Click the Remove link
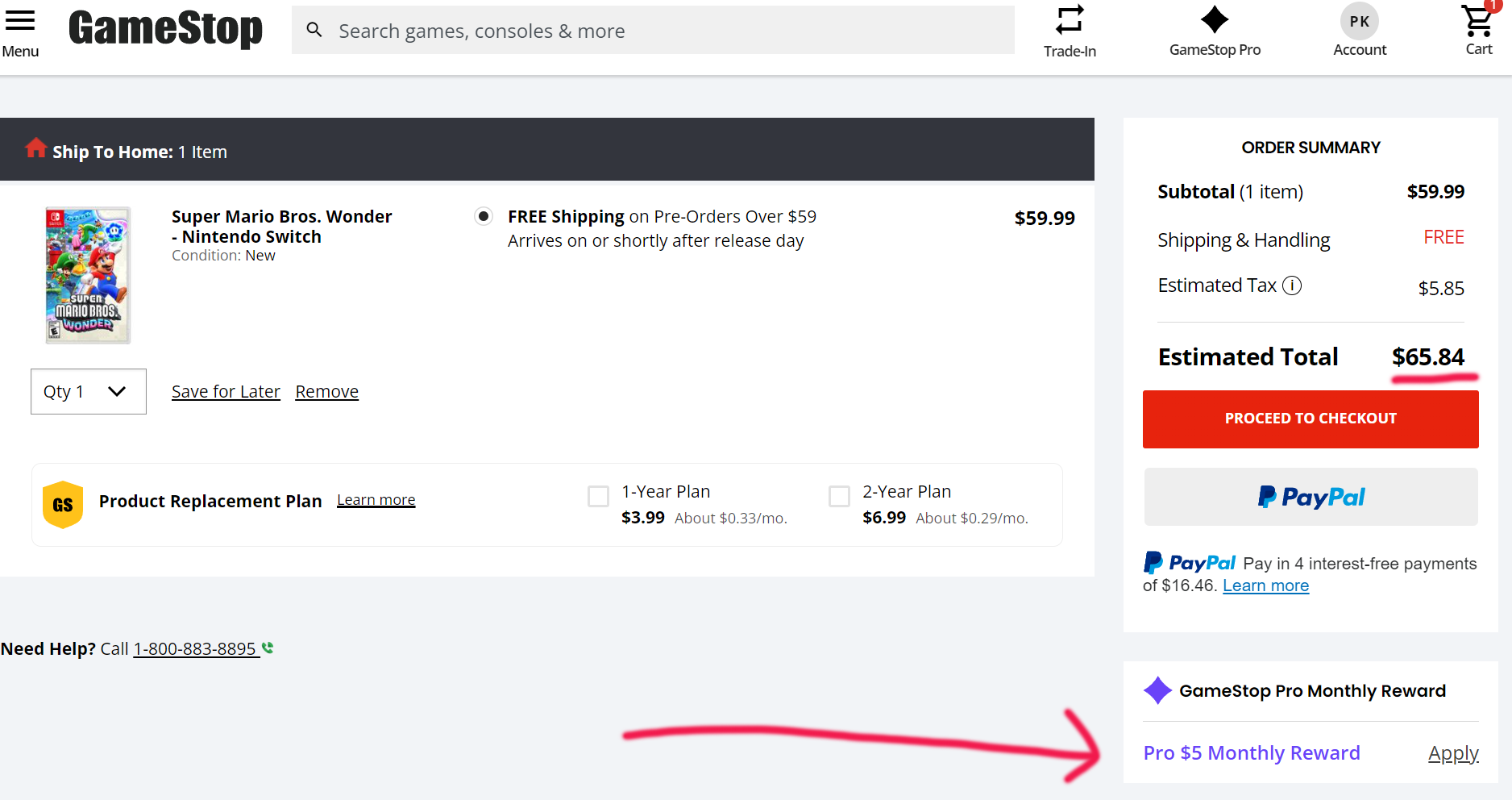 [x=326, y=392]
